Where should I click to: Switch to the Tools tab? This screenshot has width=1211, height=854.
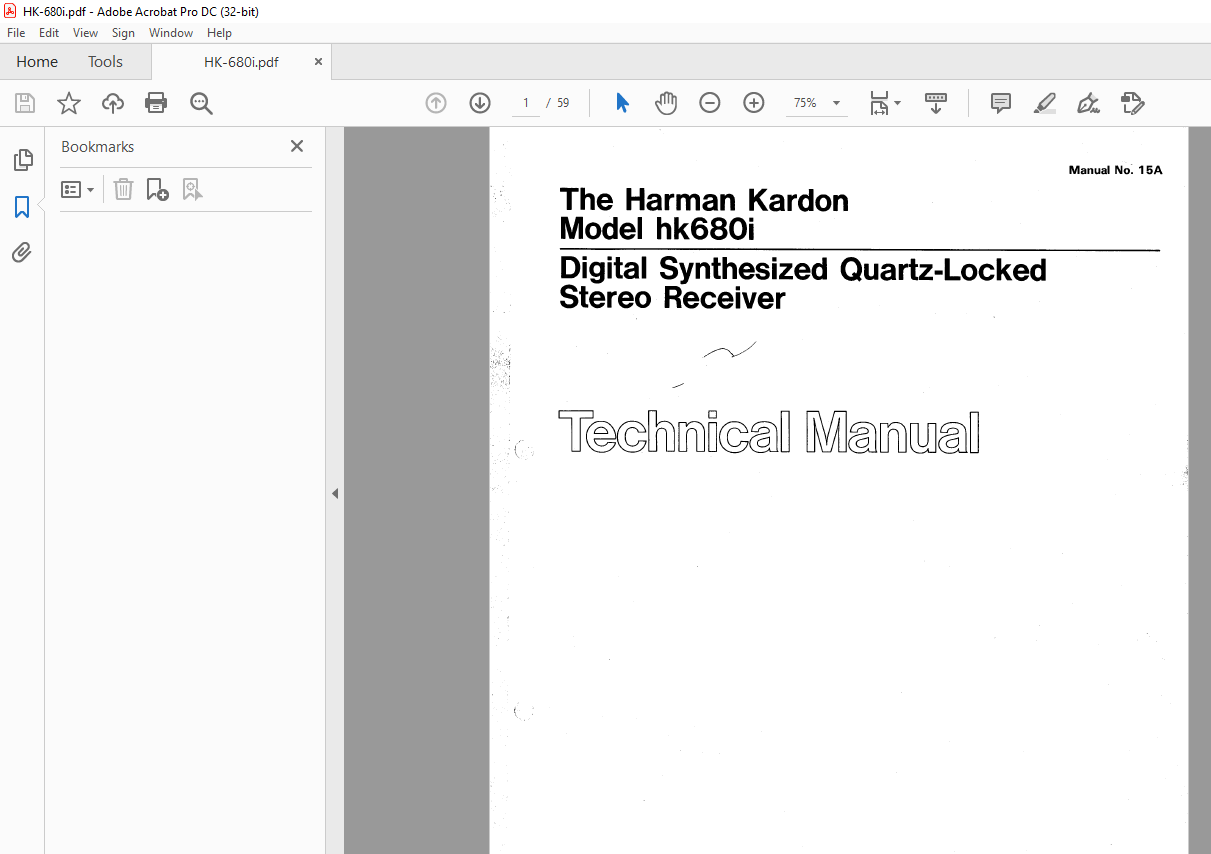(105, 62)
